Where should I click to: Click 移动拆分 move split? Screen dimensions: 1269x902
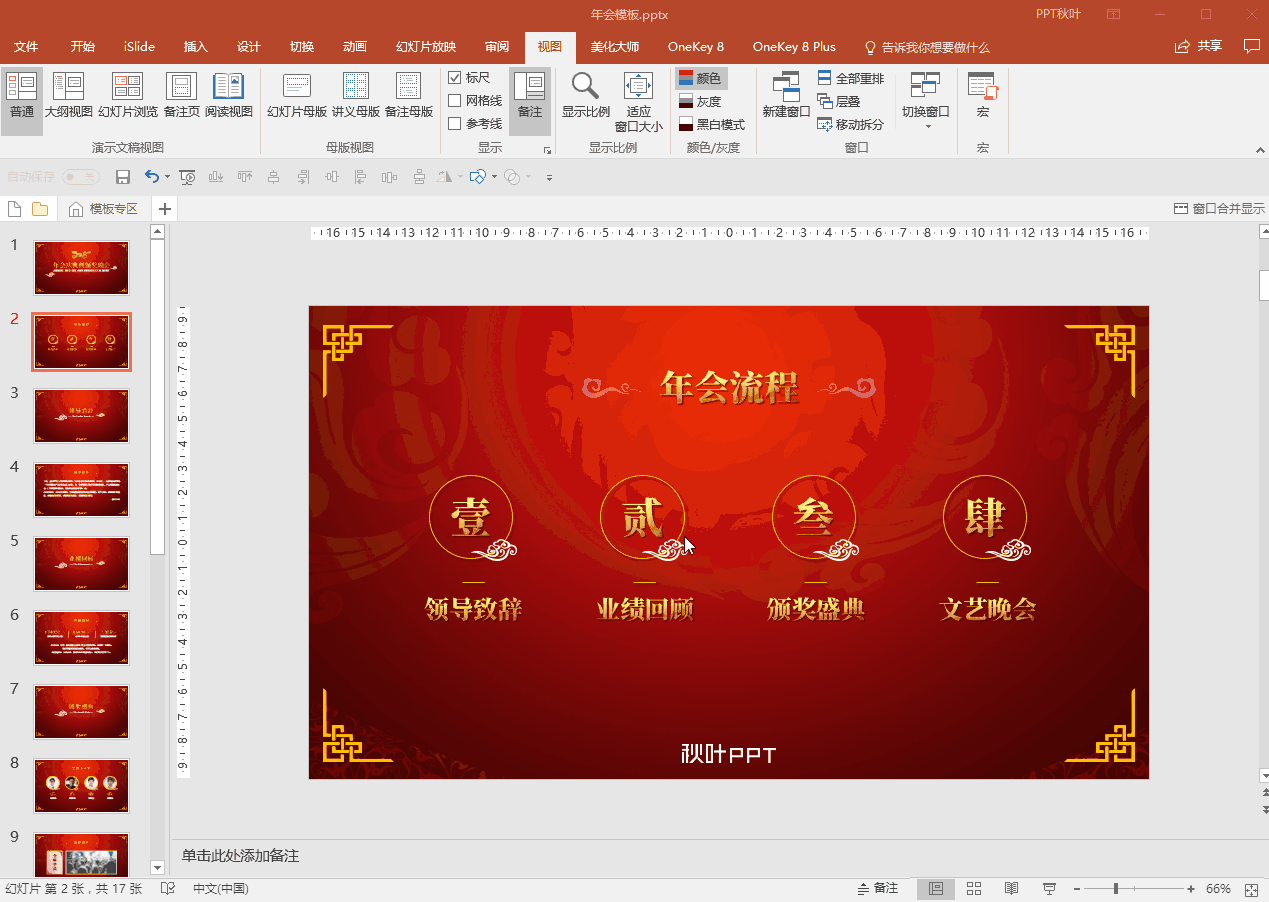(x=850, y=124)
